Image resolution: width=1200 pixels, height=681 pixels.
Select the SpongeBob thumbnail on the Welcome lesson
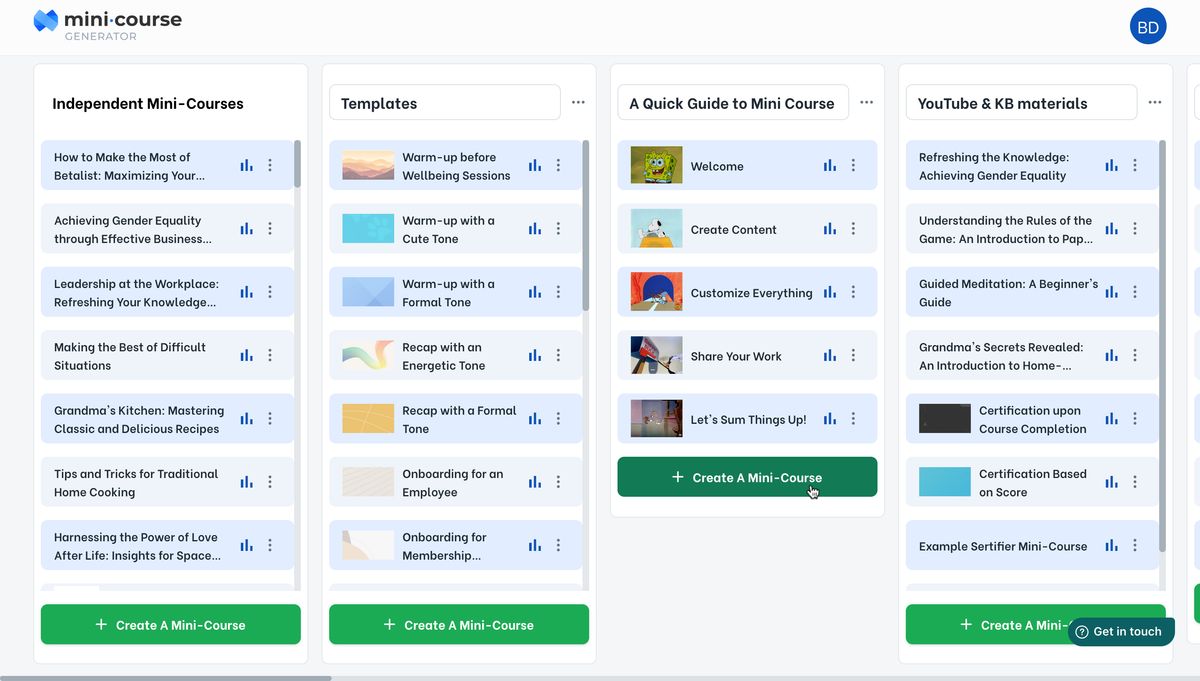[x=655, y=165]
